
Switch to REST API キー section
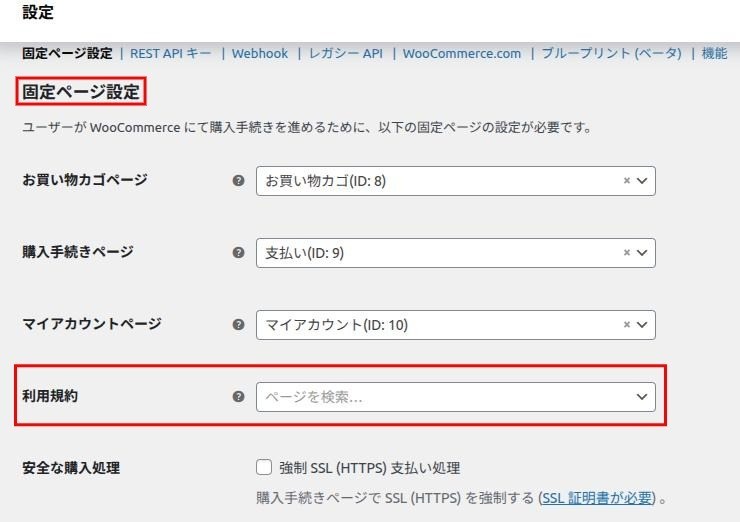point(170,54)
